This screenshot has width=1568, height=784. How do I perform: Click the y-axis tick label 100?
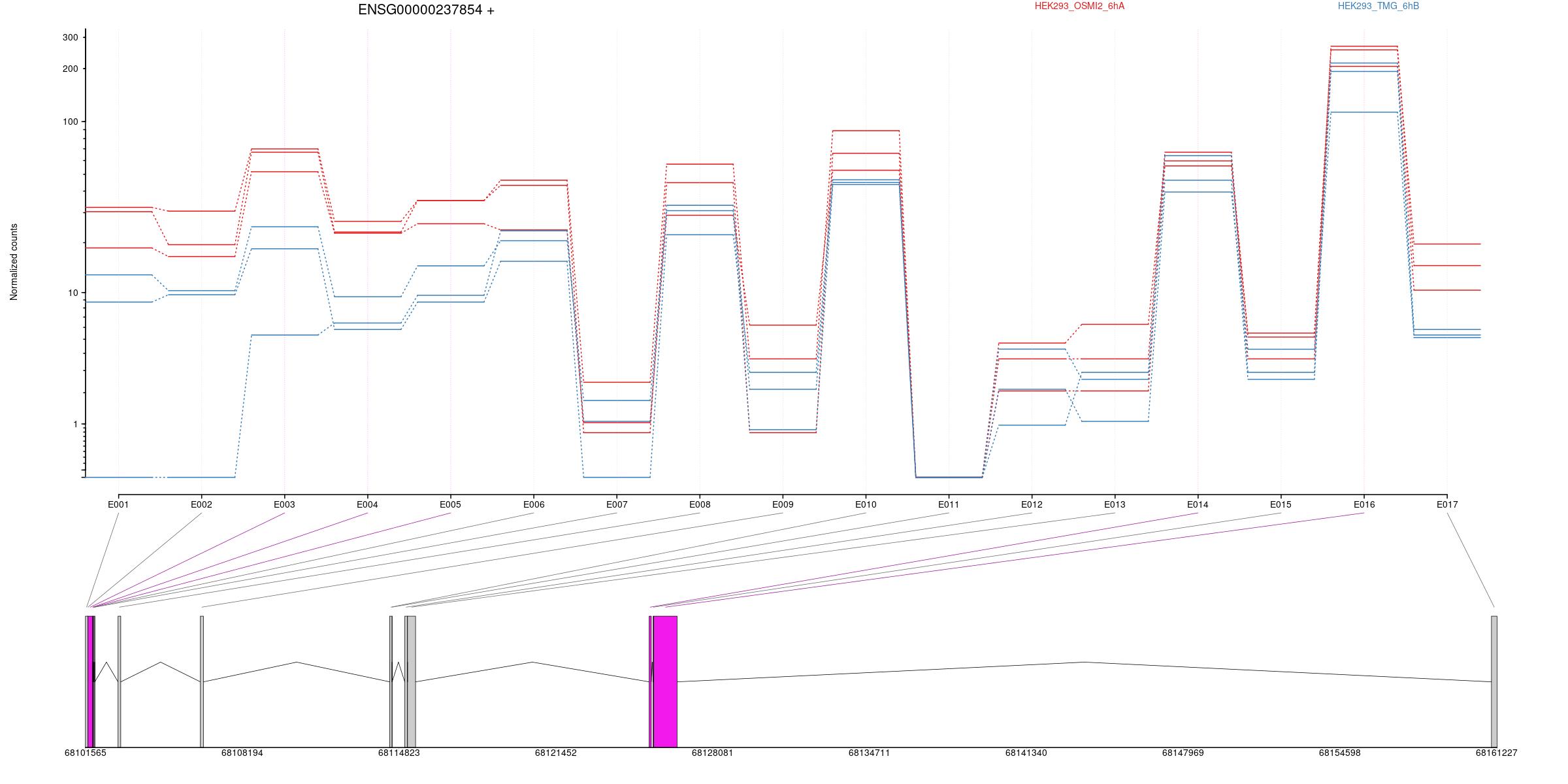click(x=70, y=122)
